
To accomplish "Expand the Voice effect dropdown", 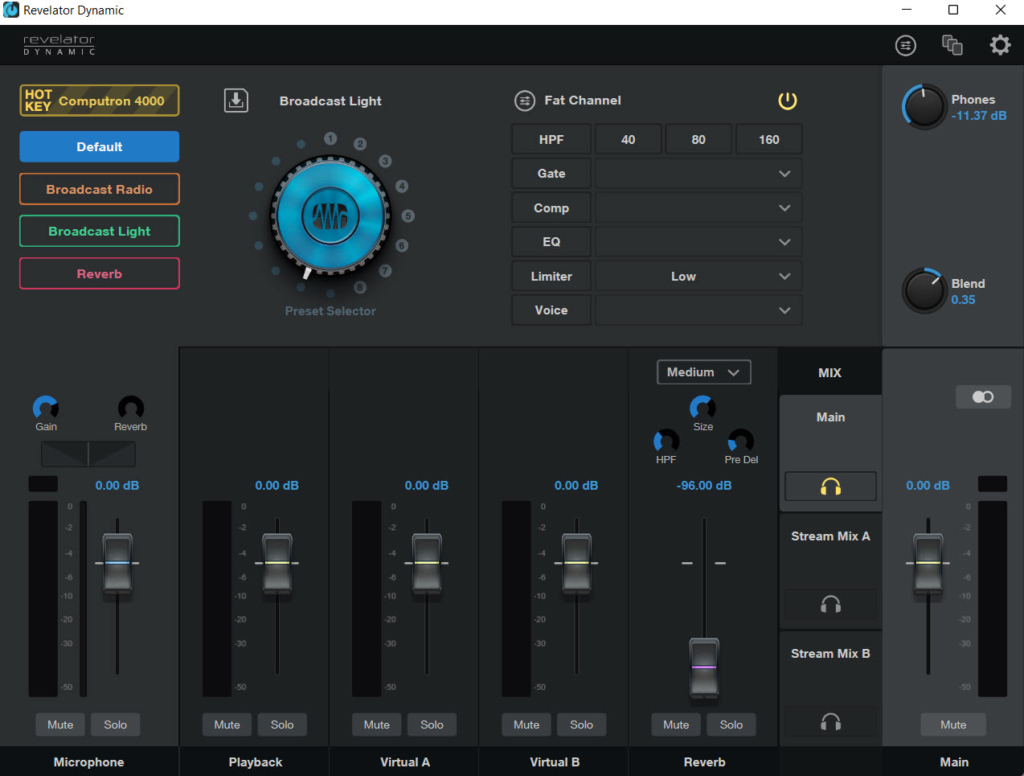I will coord(697,310).
